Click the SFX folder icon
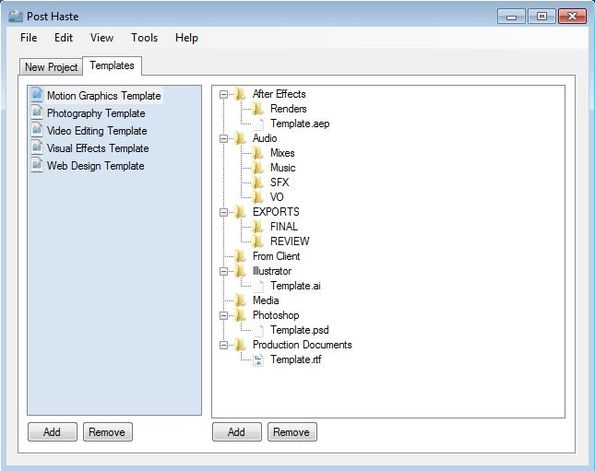Viewport: 595px width, 471px height. 258,183
